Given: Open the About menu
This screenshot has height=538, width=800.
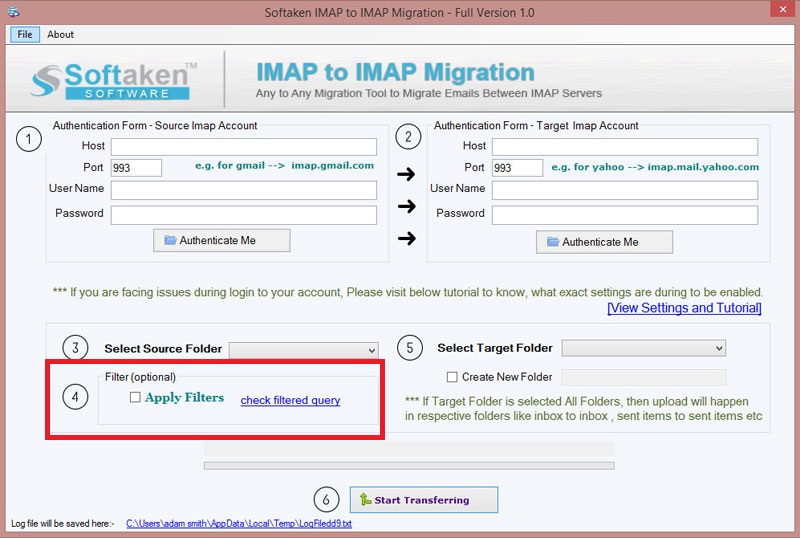Looking at the screenshot, I should [x=60, y=34].
